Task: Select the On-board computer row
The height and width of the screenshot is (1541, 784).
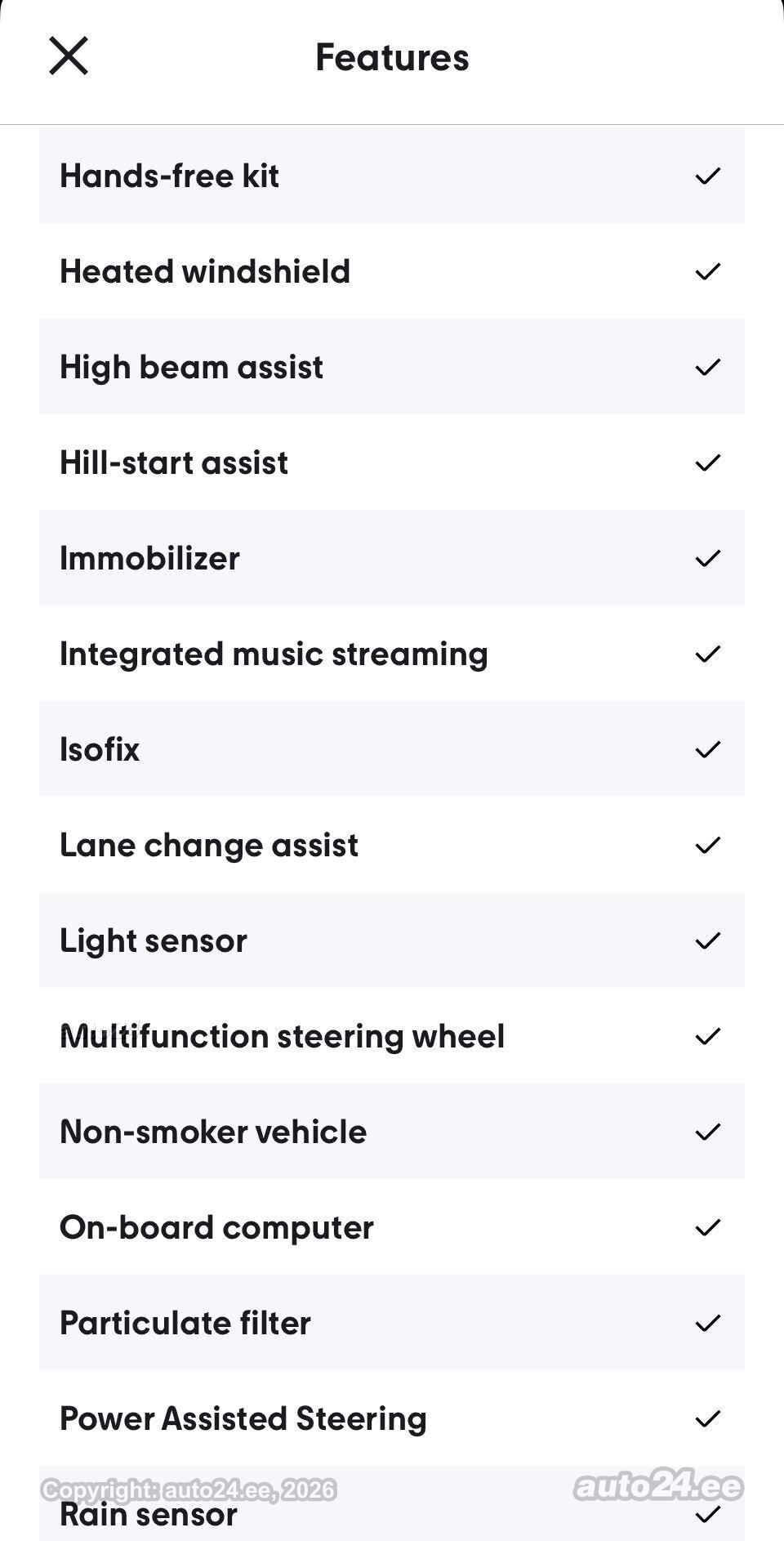Action: click(x=392, y=1227)
